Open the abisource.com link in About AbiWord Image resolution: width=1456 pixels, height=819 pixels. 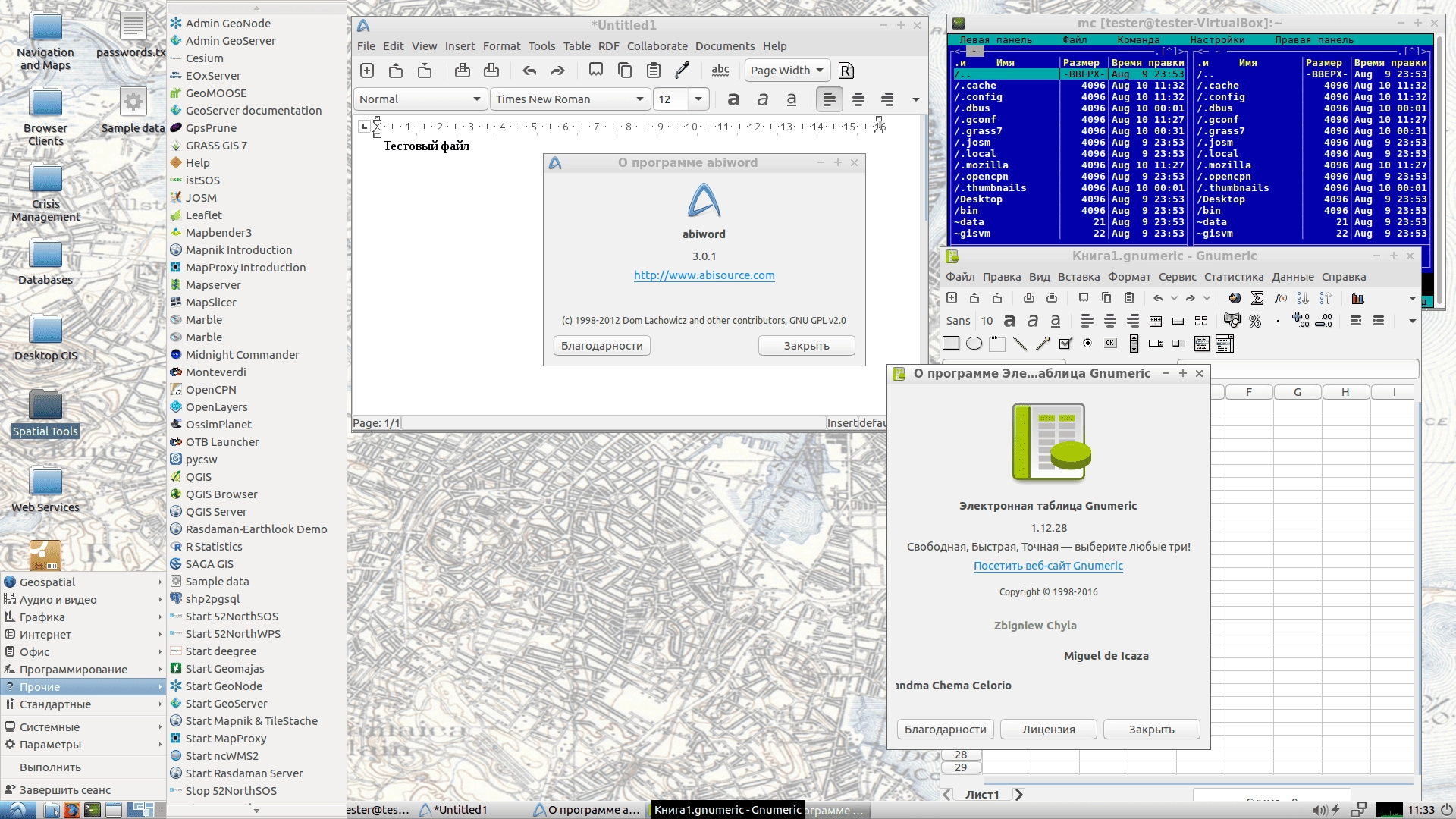(704, 275)
